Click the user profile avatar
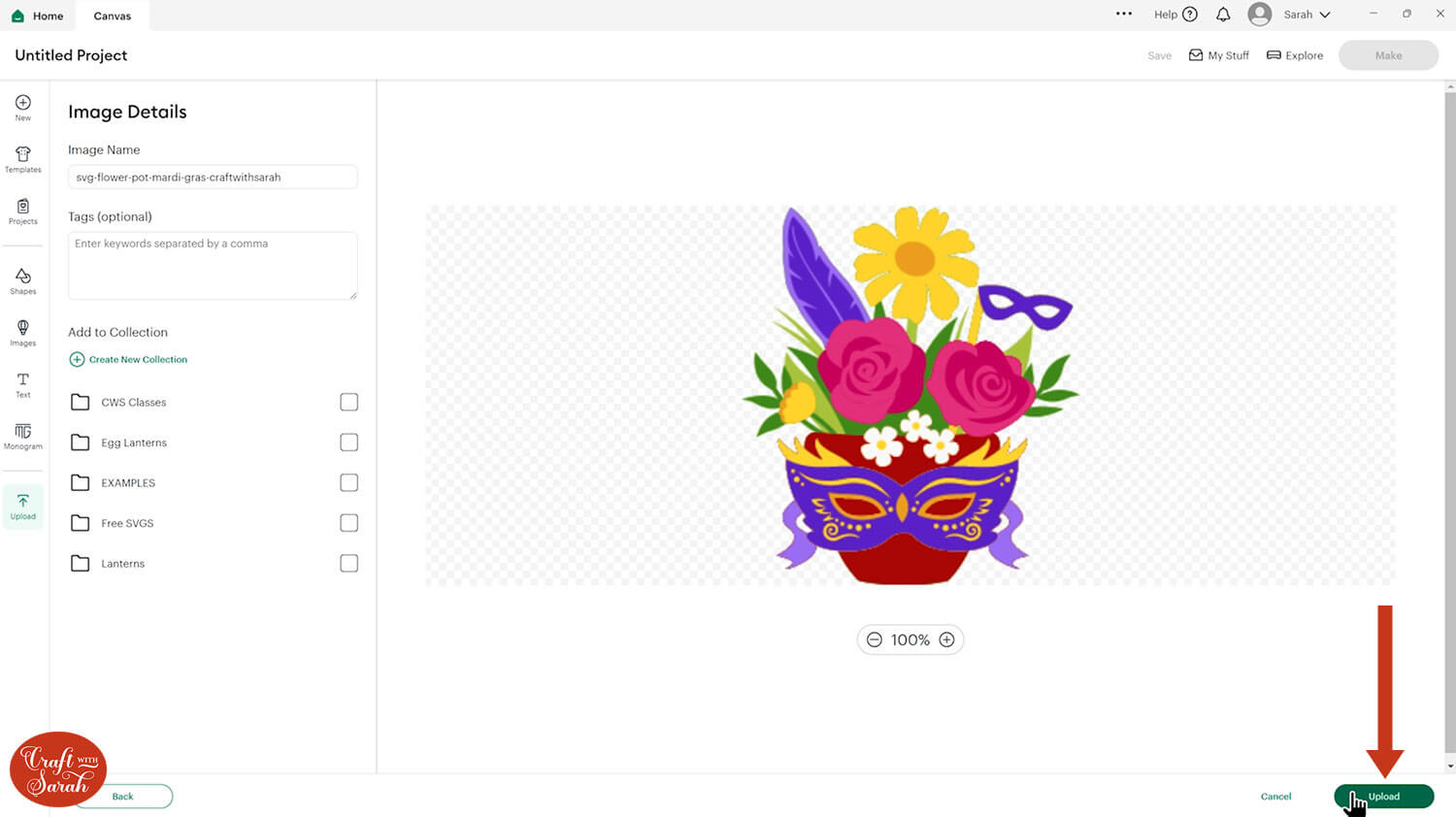 click(1260, 15)
